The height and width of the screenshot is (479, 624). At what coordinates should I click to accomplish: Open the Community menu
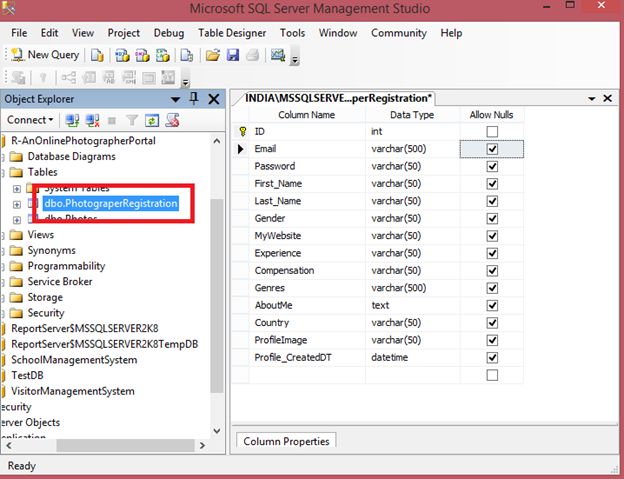[x=399, y=33]
